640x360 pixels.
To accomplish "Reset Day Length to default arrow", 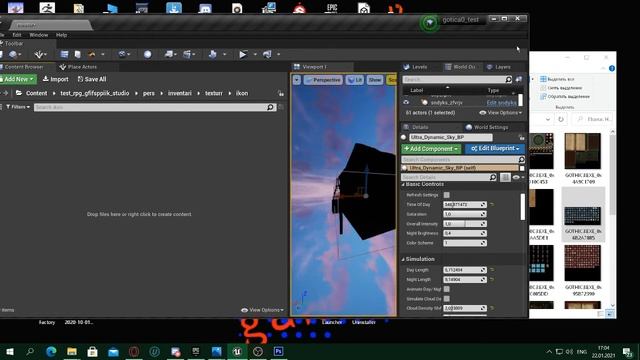I will [491, 270].
